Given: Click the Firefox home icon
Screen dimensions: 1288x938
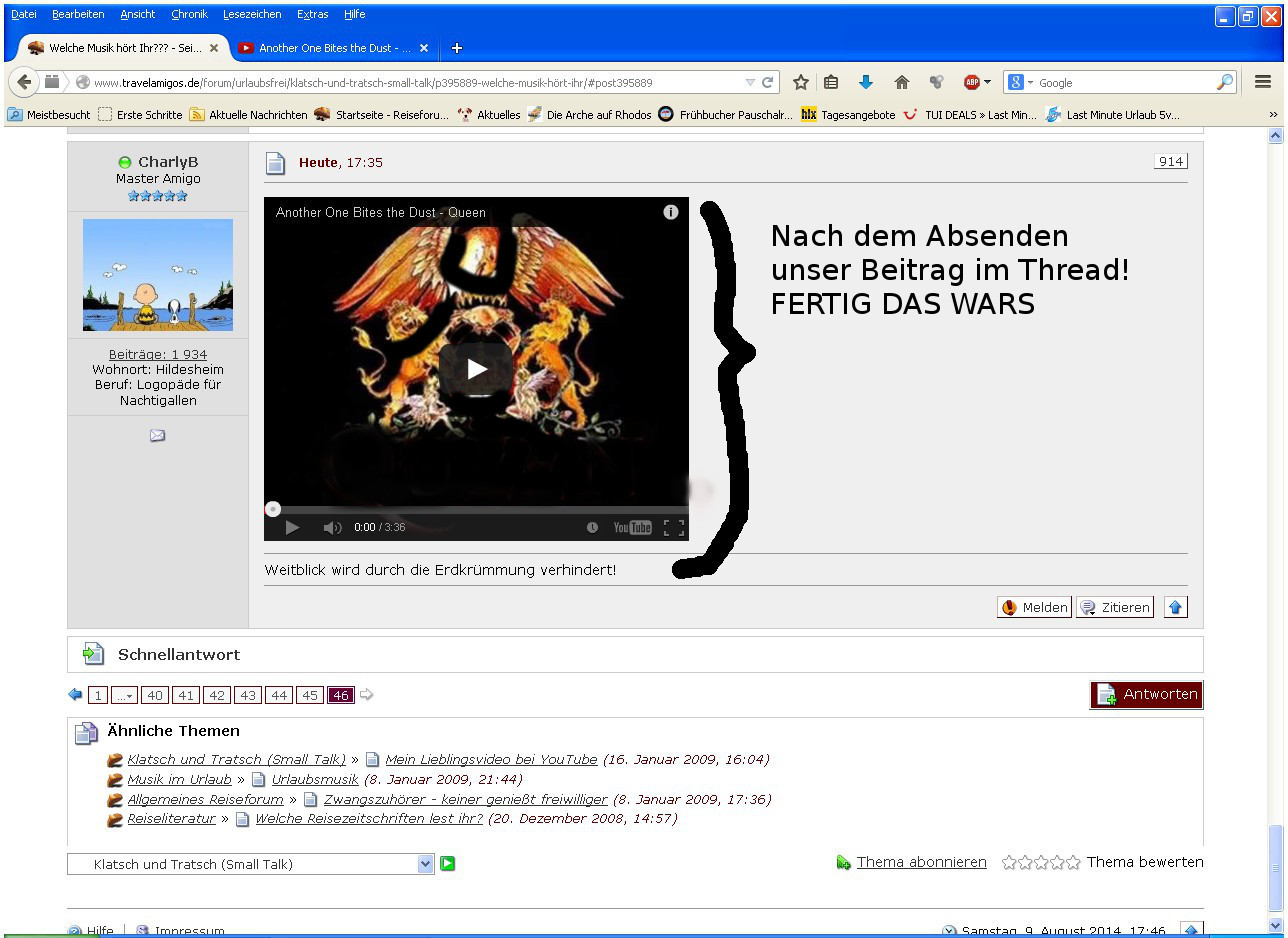Looking at the screenshot, I should pyautogui.click(x=901, y=83).
